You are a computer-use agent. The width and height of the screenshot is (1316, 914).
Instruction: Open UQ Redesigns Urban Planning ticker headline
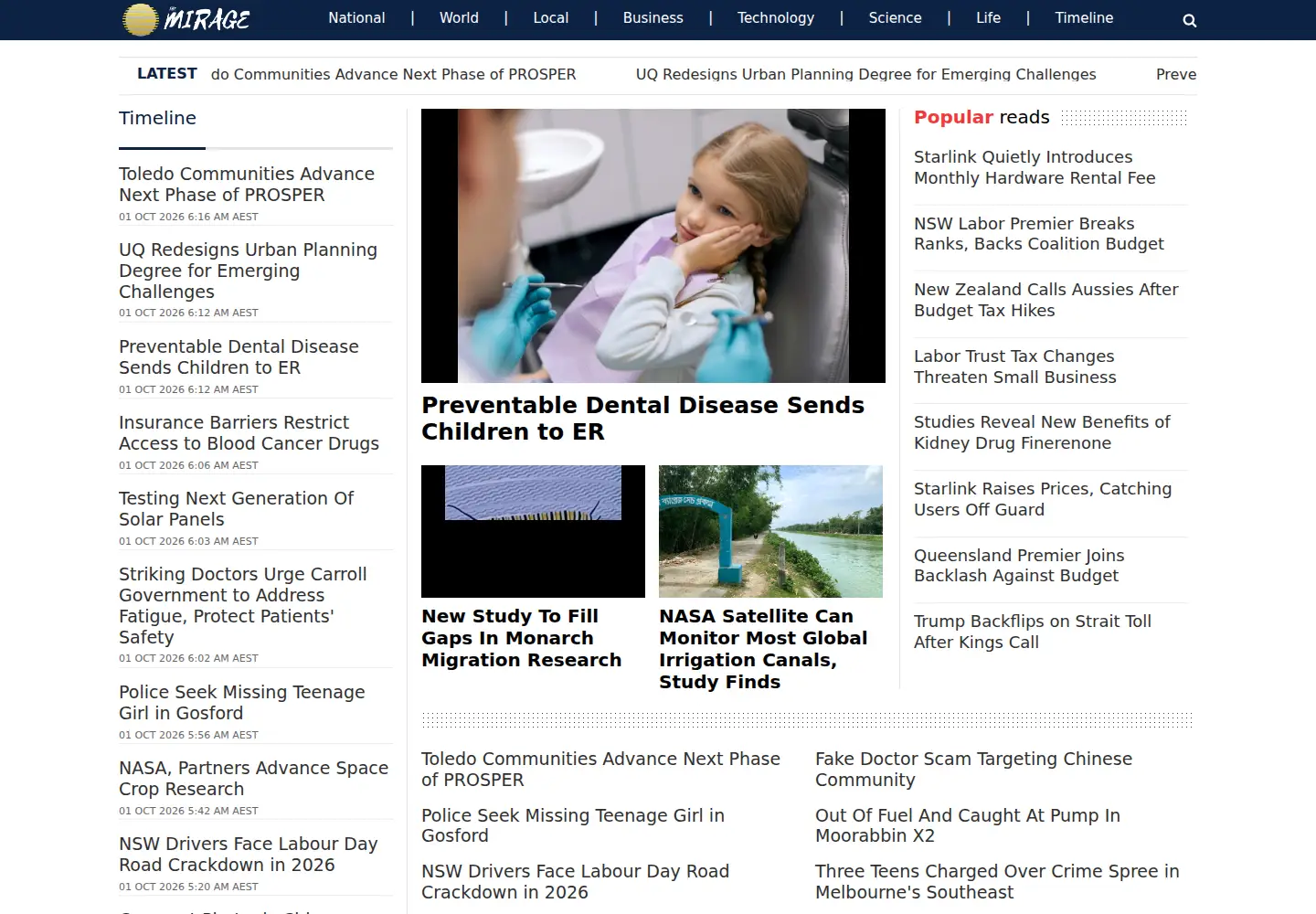coord(865,74)
